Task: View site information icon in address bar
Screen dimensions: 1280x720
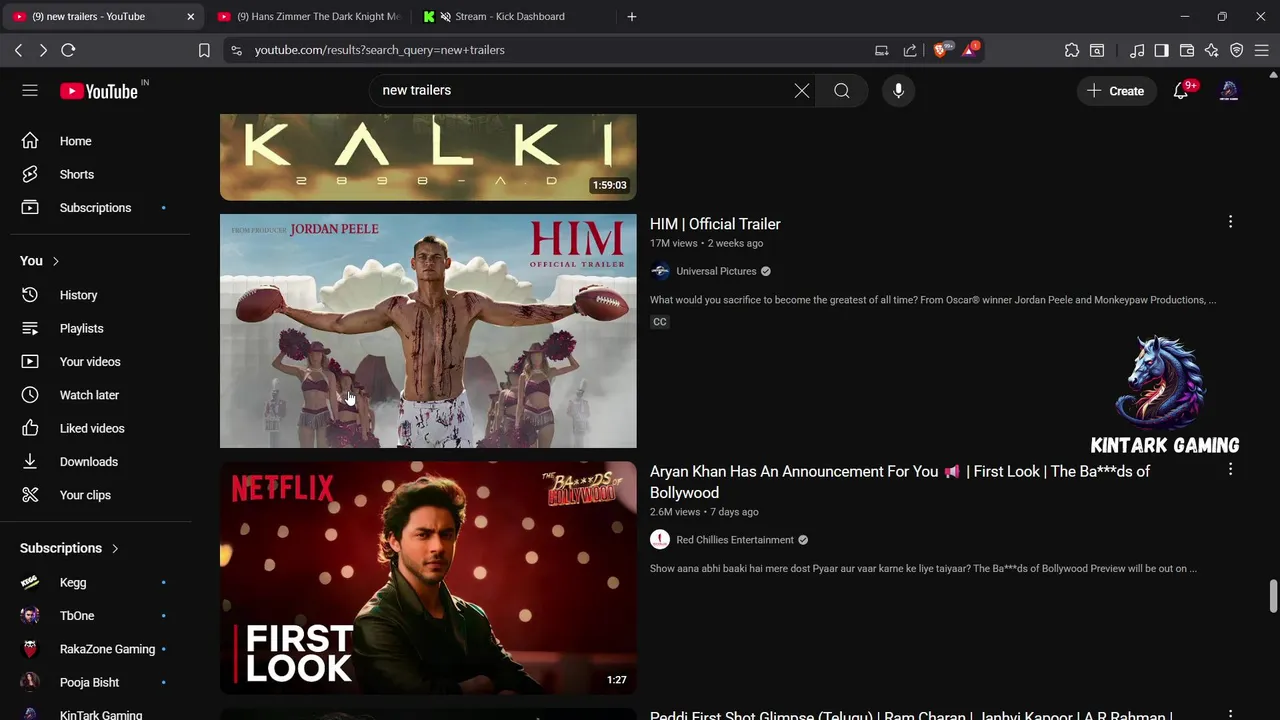Action: [x=235, y=50]
